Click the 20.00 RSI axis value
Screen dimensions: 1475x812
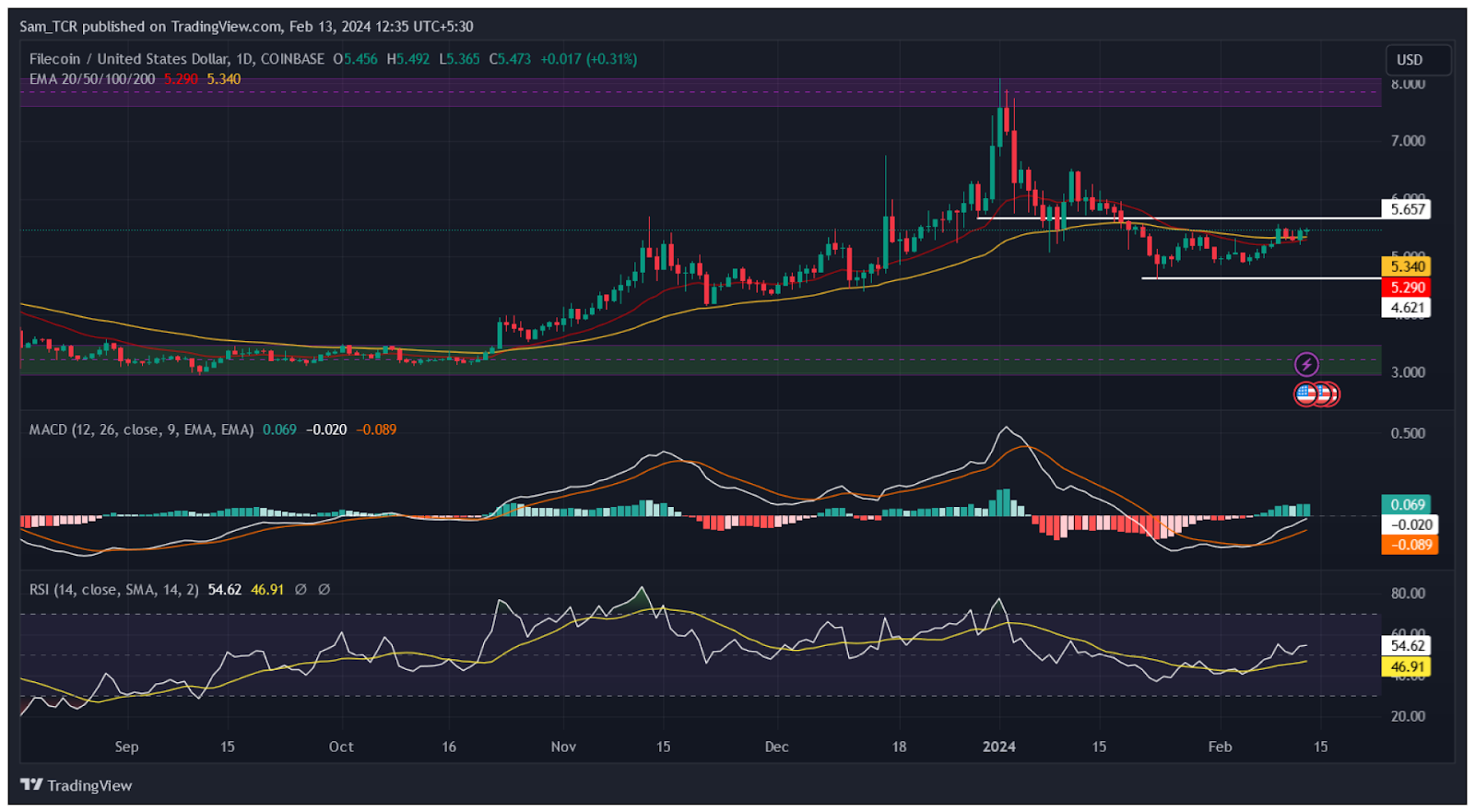[x=1408, y=716]
